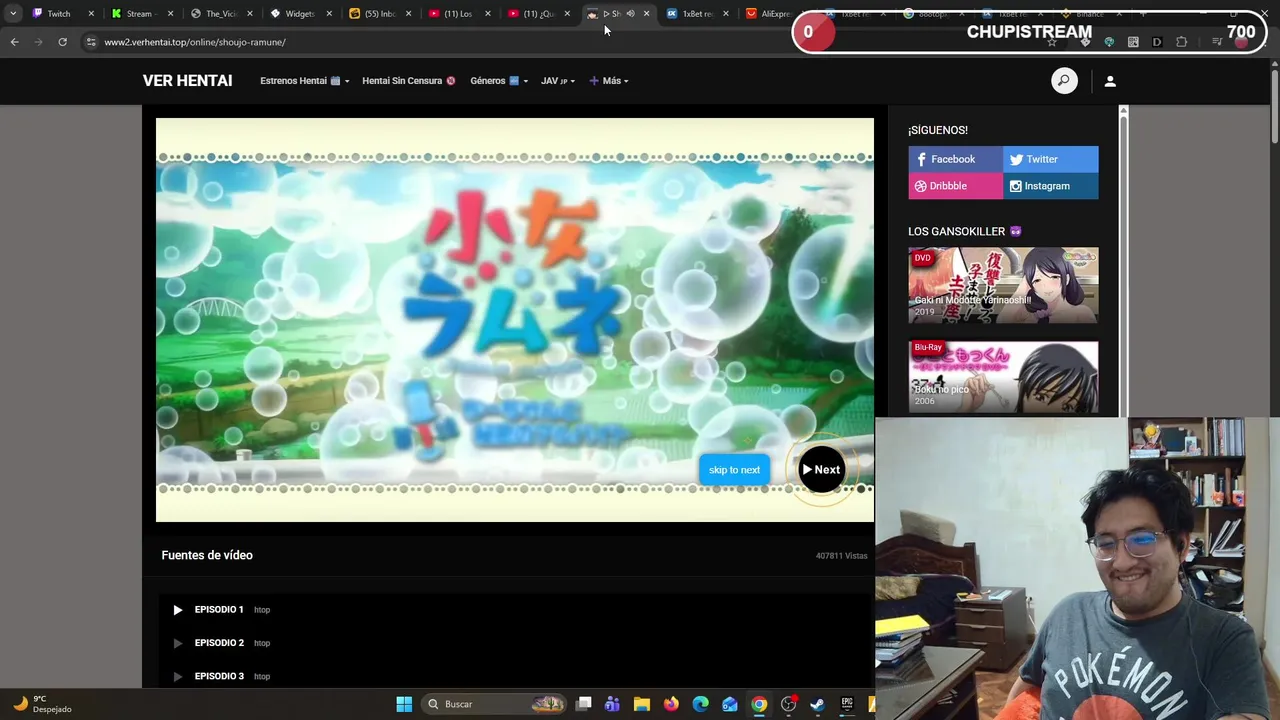This screenshot has height=720, width=1280.
Task: Open the Widgets browser tab
Action: point(299,14)
